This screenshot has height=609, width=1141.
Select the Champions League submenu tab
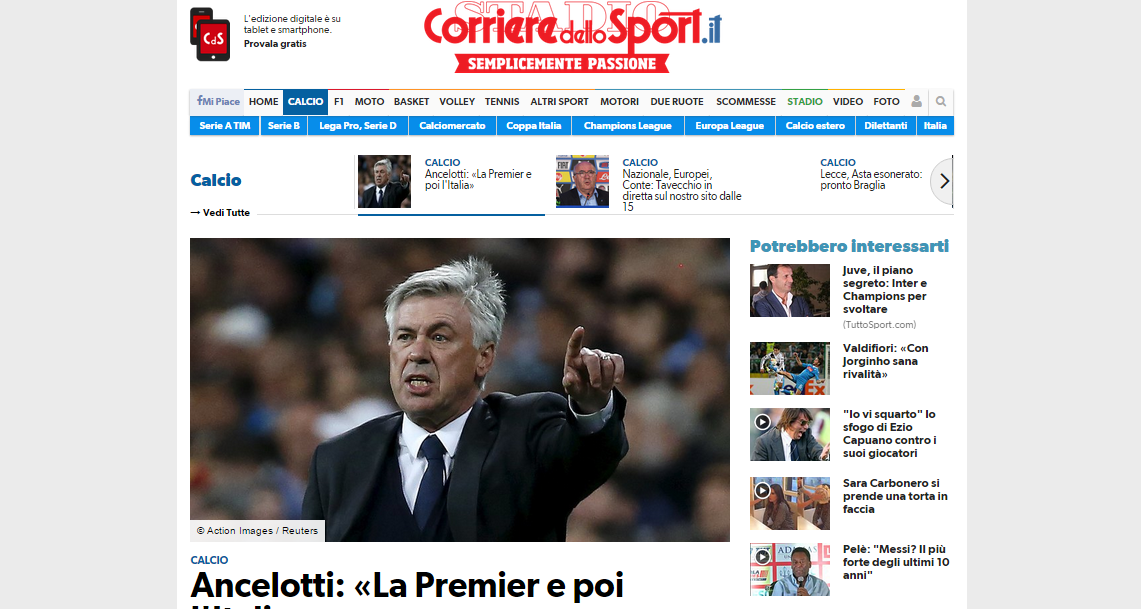click(627, 126)
